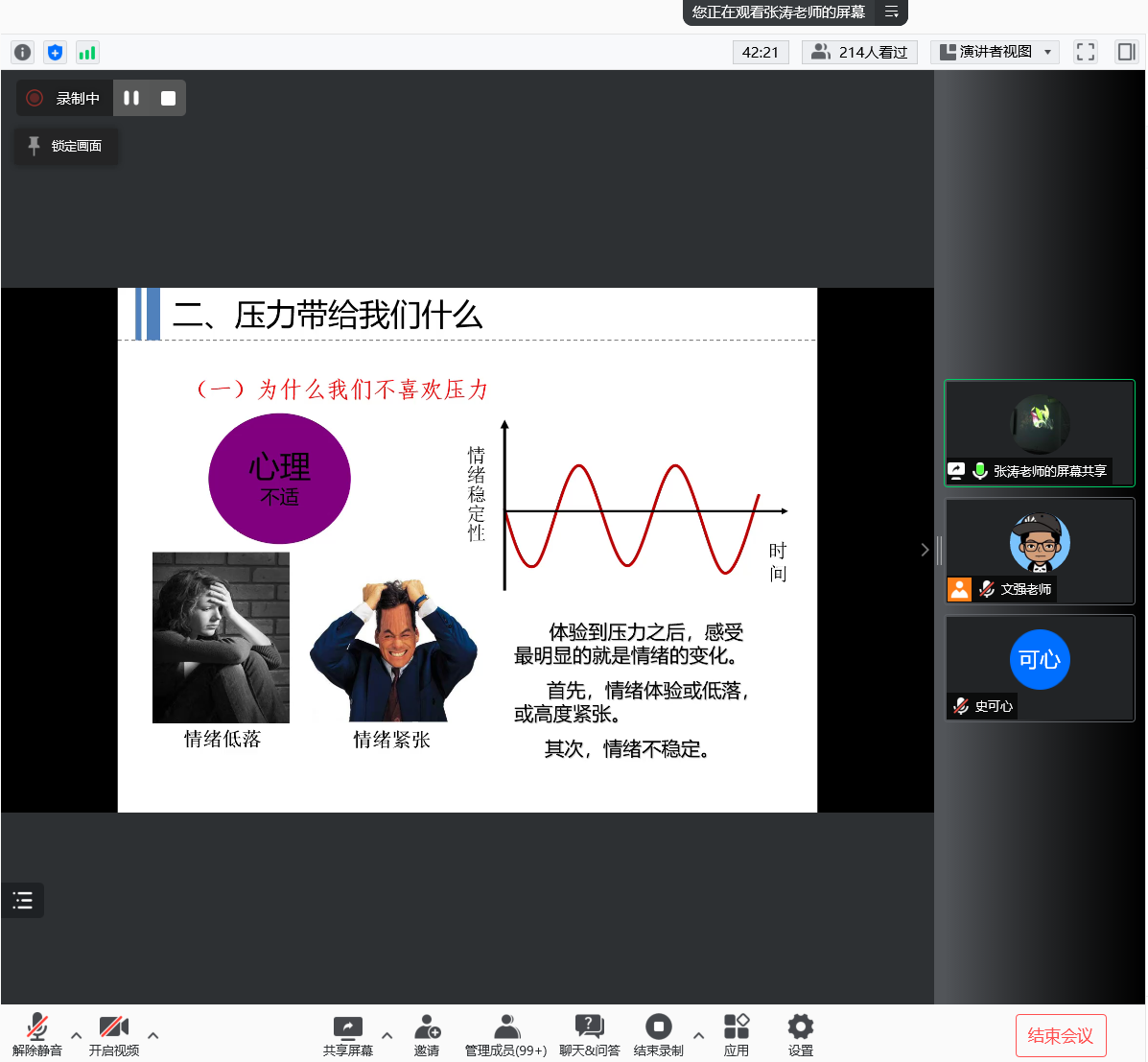Toggle the side panel icon

[x=1126, y=52]
